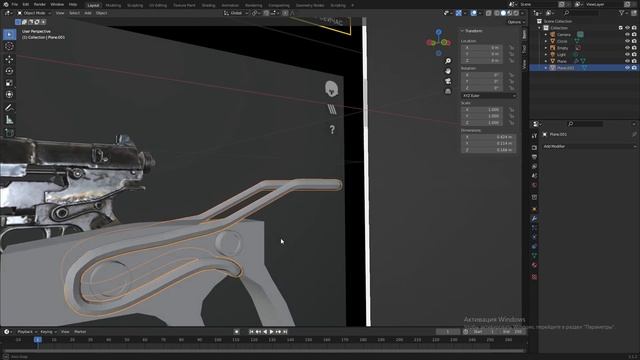The width and height of the screenshot is (640, 360).
Task: Open the viewport Object menu
Action: pos(102,13)
